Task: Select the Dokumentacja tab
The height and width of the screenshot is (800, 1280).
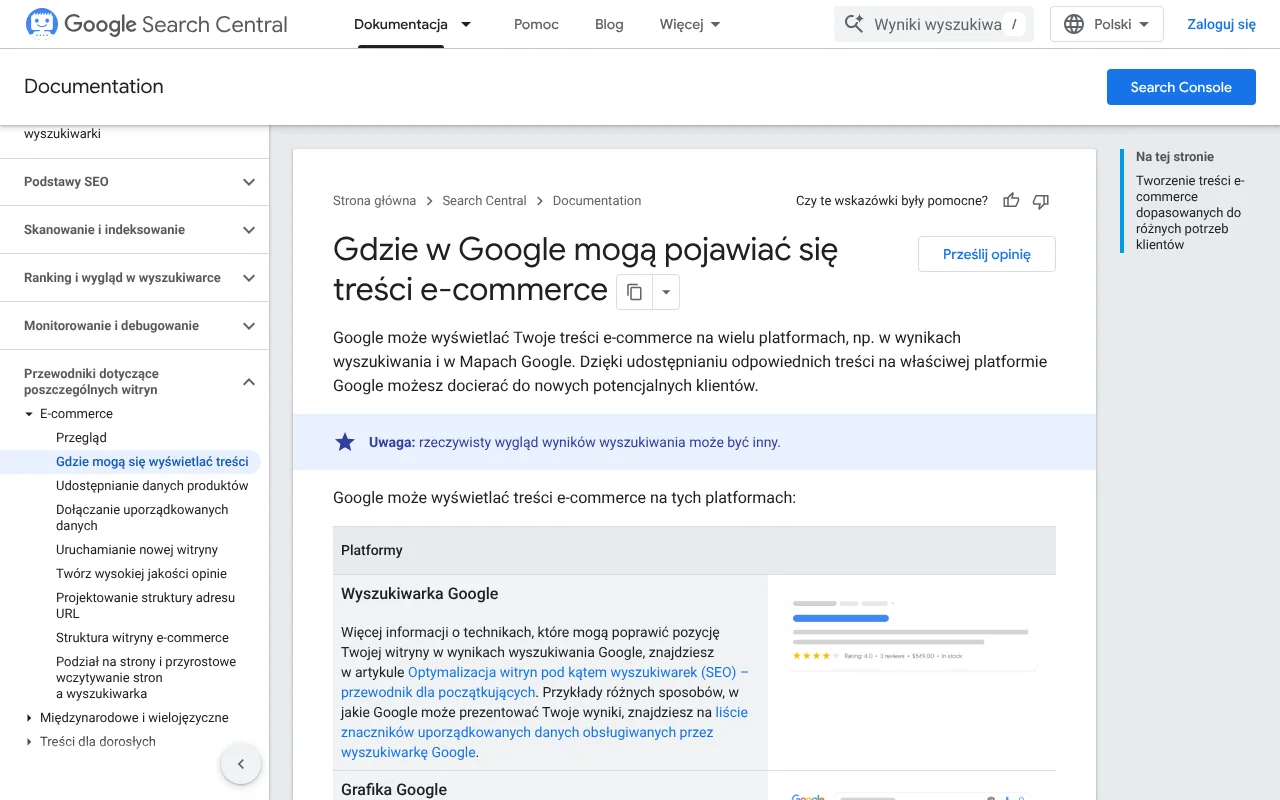Action: [401, 24]
